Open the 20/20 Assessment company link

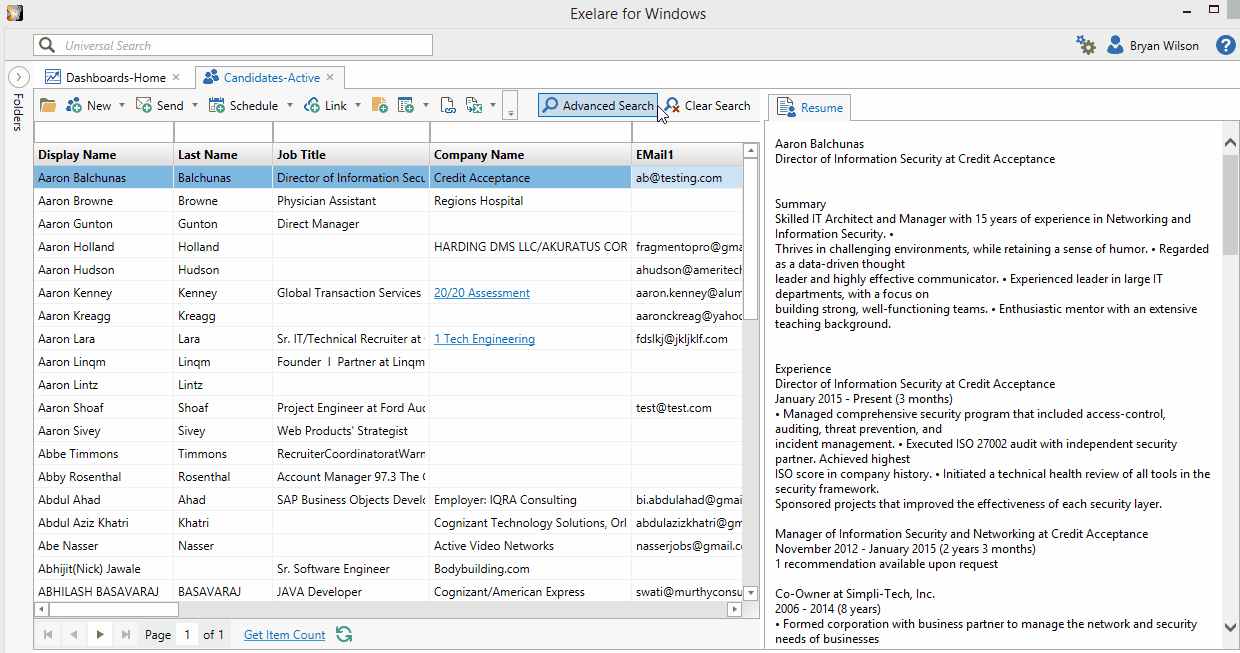point(482,293)
